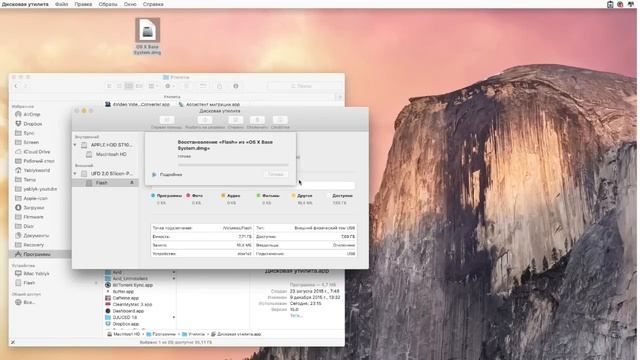Screen dimensions: 640x360
Task: Click Программы in Finder path bar
Action: (161, 334)
